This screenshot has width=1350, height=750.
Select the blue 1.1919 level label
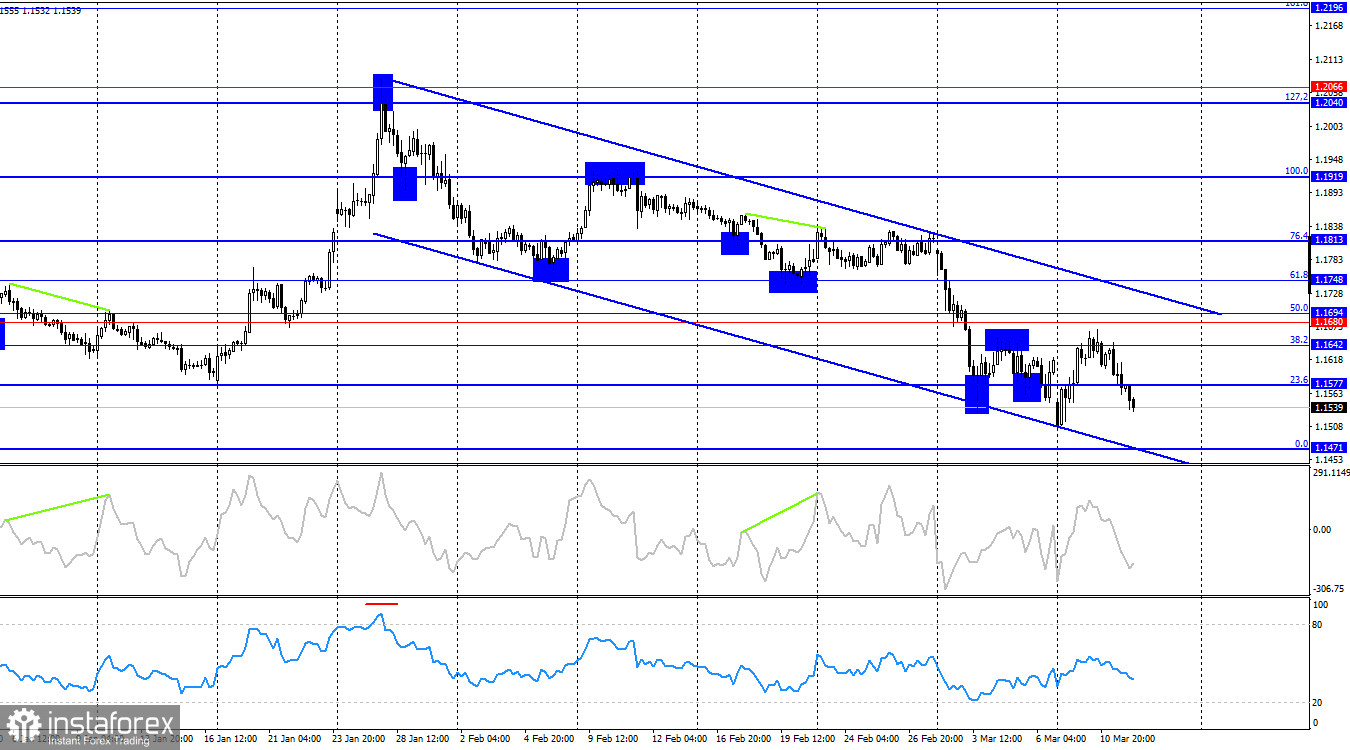point(1329,177)
